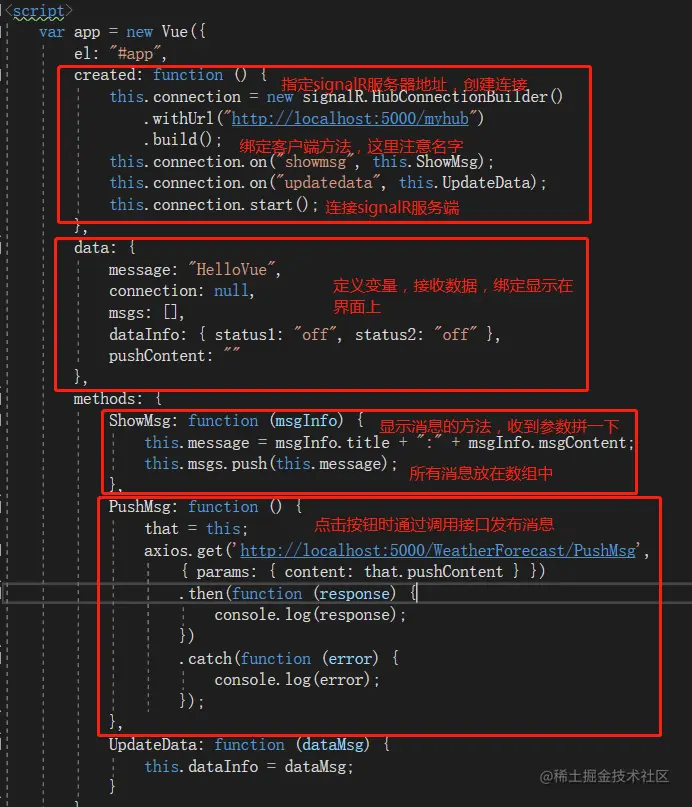Image resolution: width=692 pixels, height=807 pixels.
Task: Click the 'var app = new Vue({' line
Action: (x=122, y=32)
